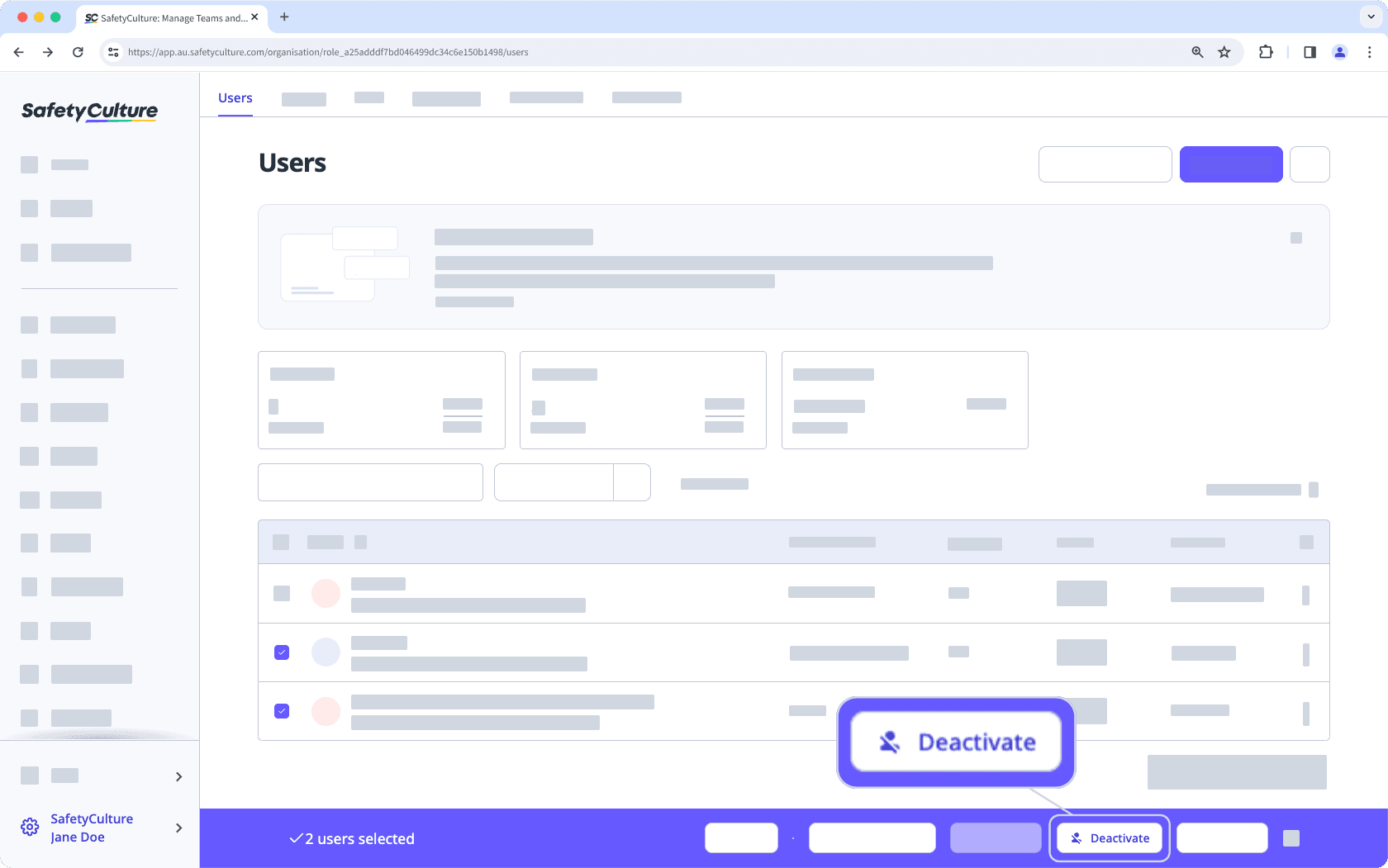Switch to the Users tab
The image size is (1388, 868).
click(x=235, y=97)
